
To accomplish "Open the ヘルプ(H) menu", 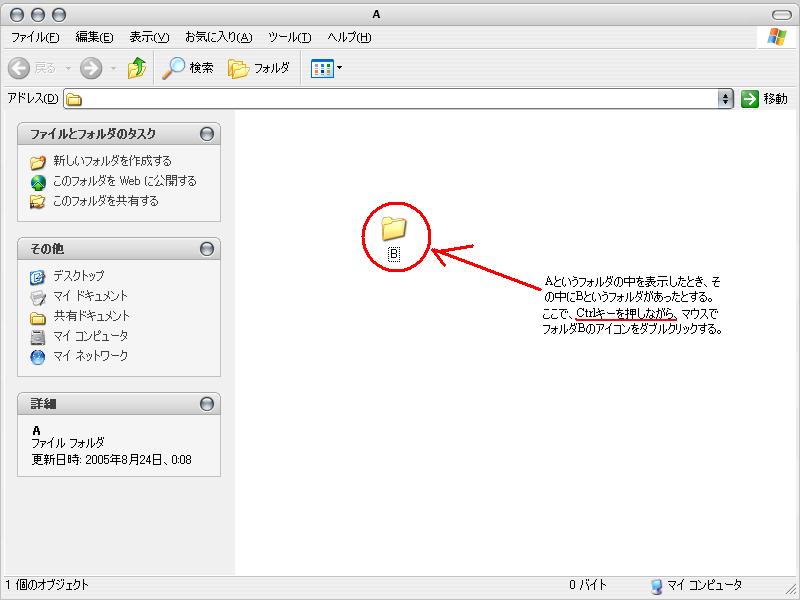I will (x=349, y=37).
